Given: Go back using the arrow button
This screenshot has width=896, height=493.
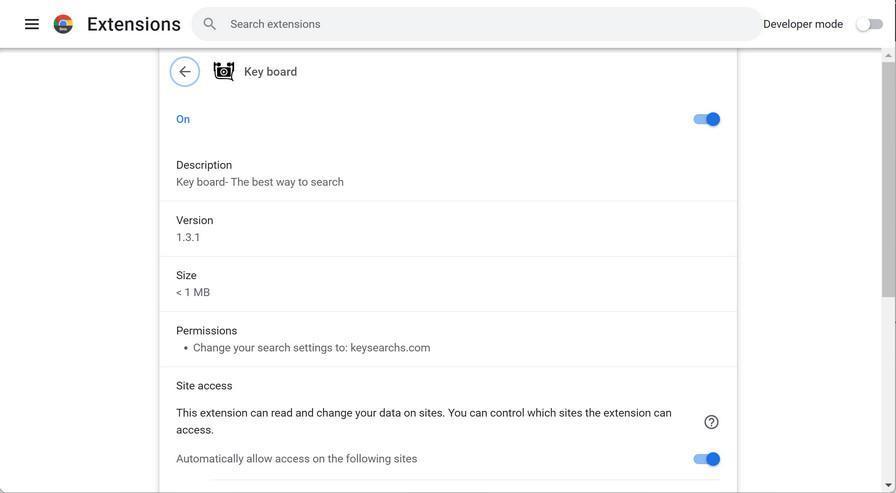Looking at the screenshot, I should coord(185,72).
